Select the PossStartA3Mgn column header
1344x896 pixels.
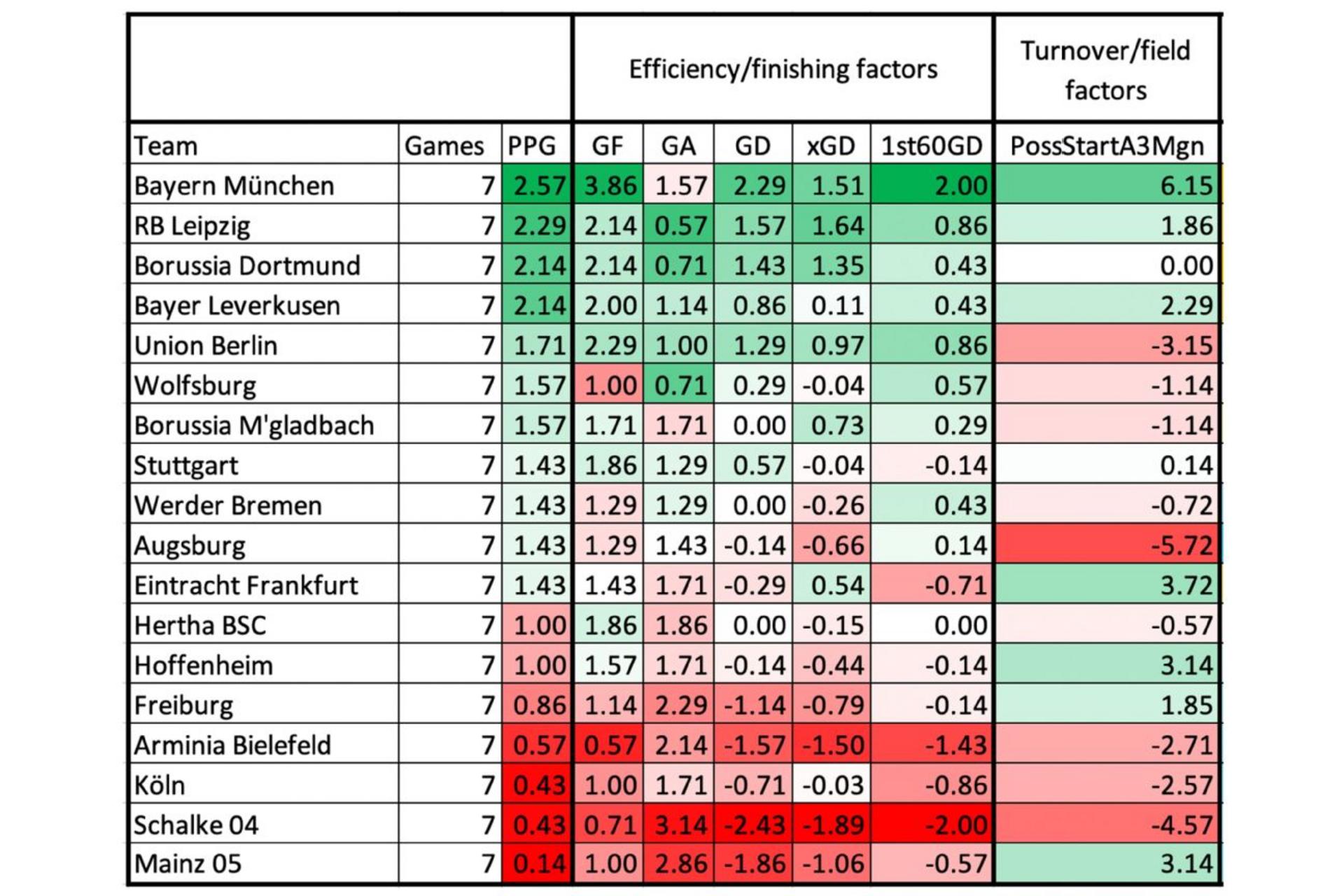[1107, 146]
